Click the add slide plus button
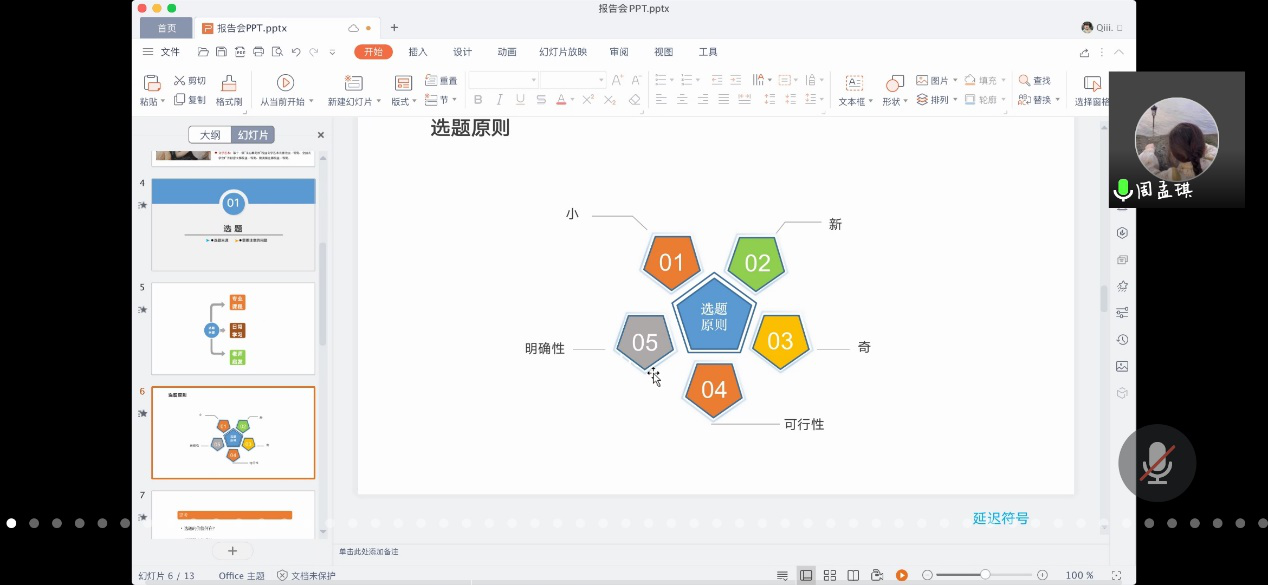The width and height of the screenshot is (1268, 585). (232, 550)
